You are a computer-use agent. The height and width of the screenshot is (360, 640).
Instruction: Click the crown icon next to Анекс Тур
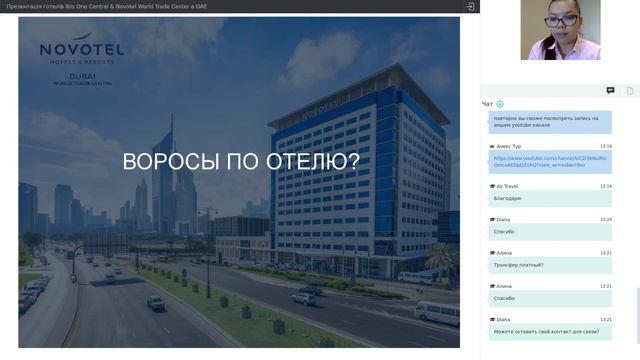tap(492, 146)
